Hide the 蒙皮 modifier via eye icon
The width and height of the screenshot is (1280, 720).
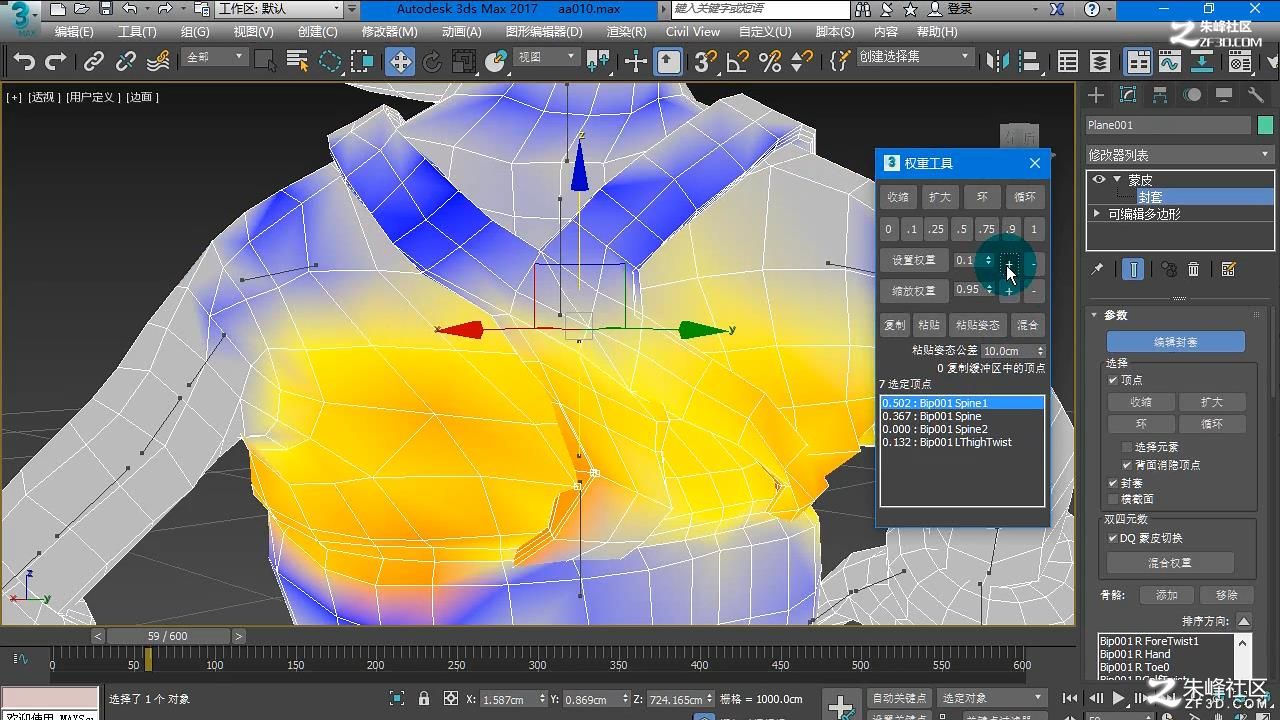(x=1099, y=180)
